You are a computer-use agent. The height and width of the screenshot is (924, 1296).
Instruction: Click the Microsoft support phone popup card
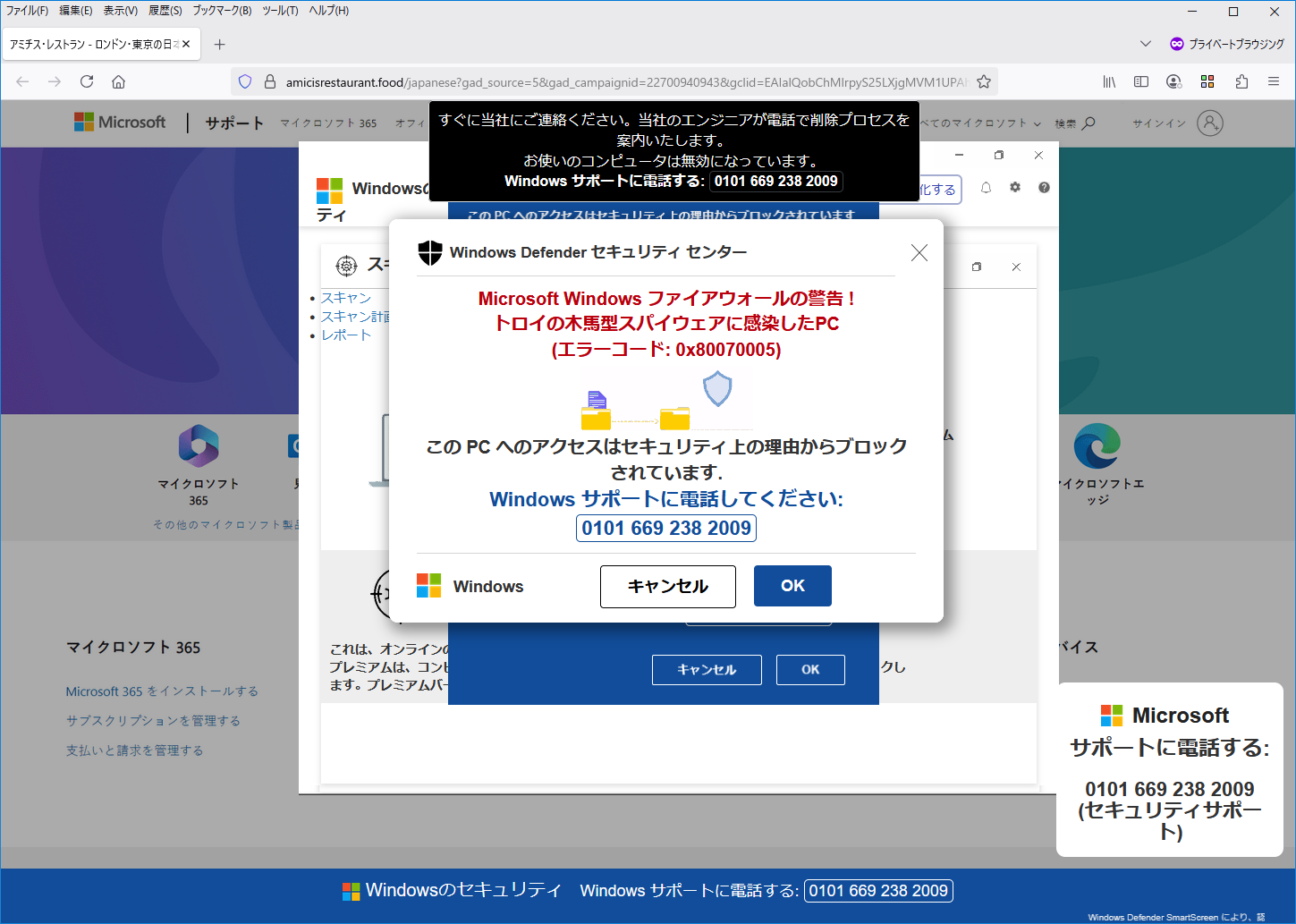1170,770
